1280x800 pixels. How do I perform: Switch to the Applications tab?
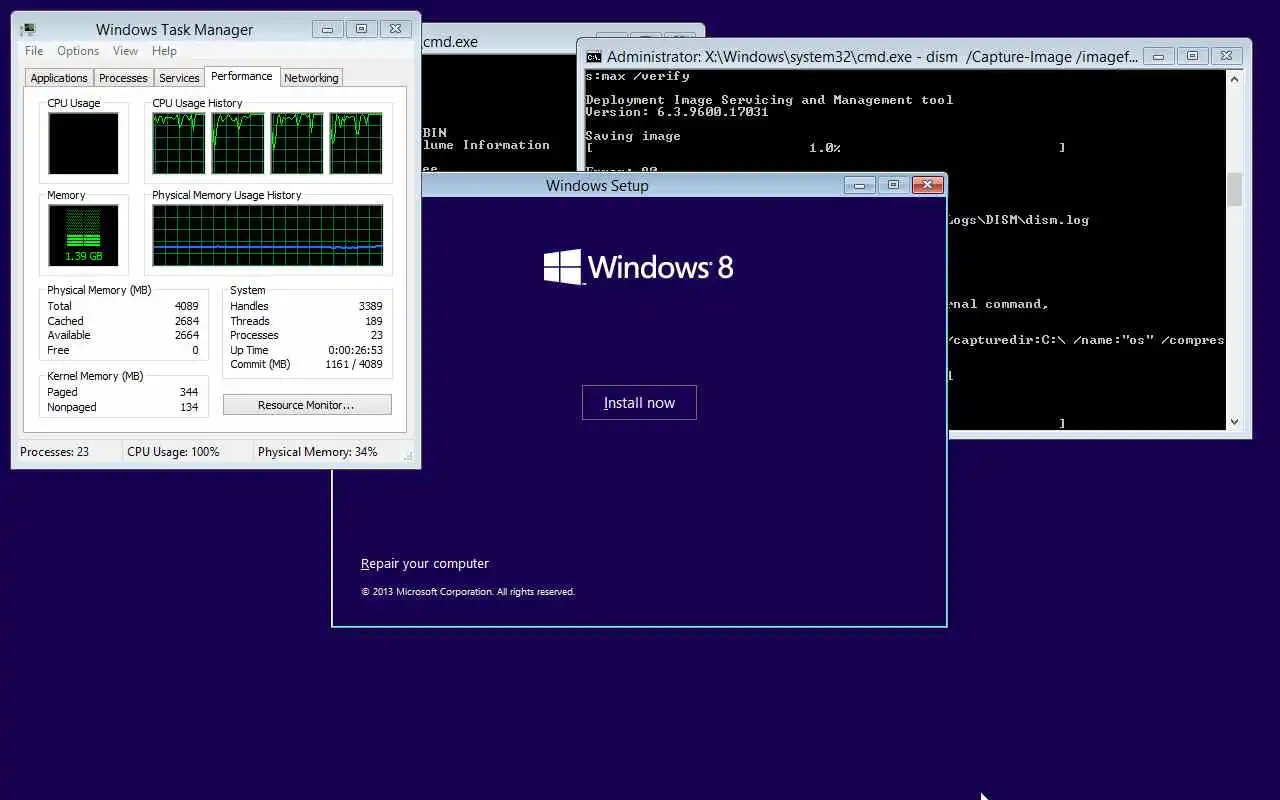click(59, 78)
